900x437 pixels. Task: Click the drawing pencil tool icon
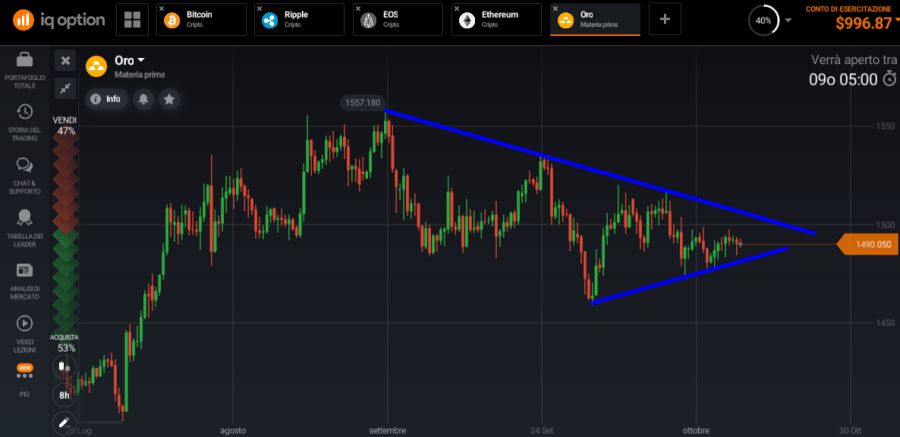65,421
